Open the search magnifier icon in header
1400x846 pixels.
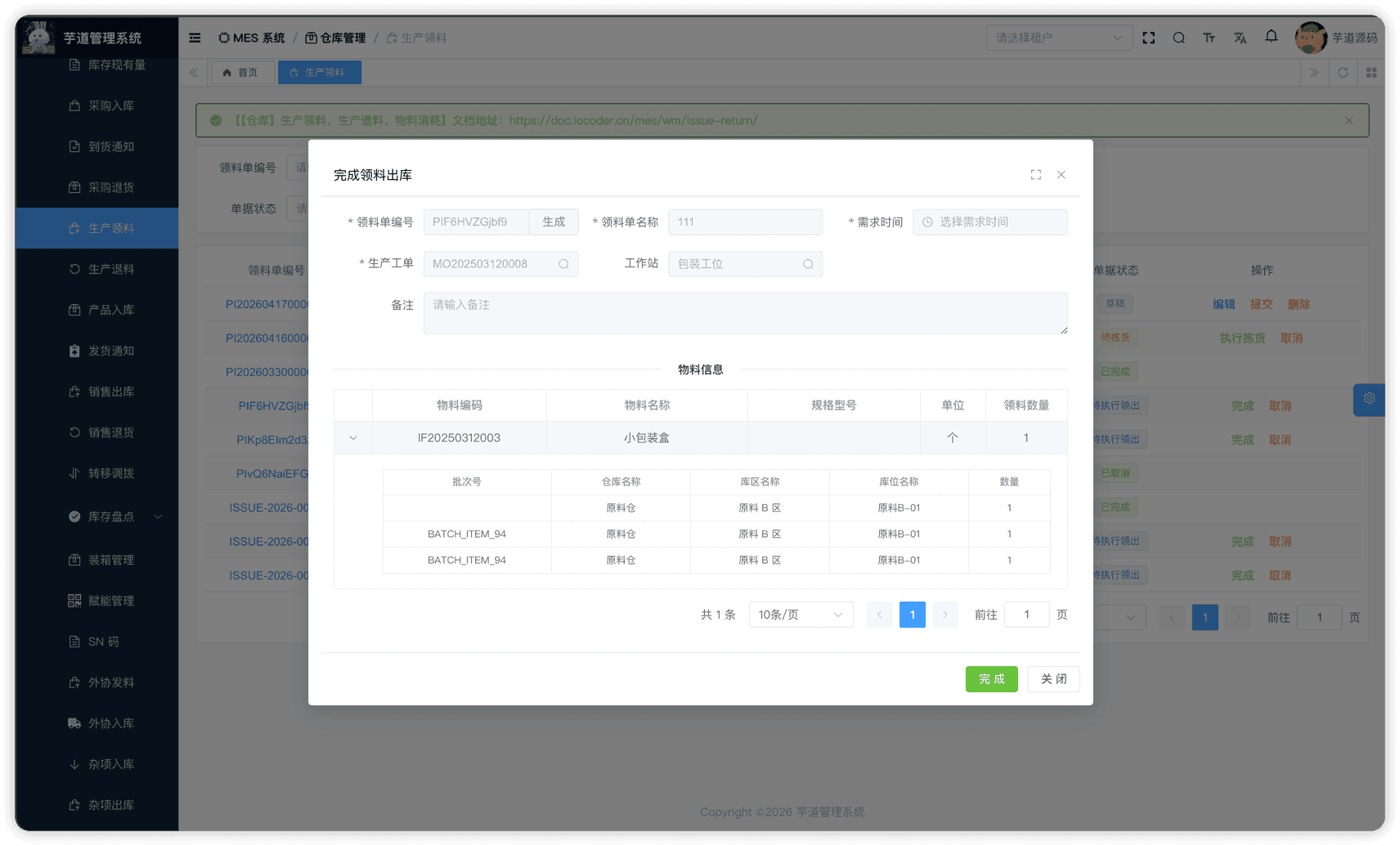pos(1178,38)
